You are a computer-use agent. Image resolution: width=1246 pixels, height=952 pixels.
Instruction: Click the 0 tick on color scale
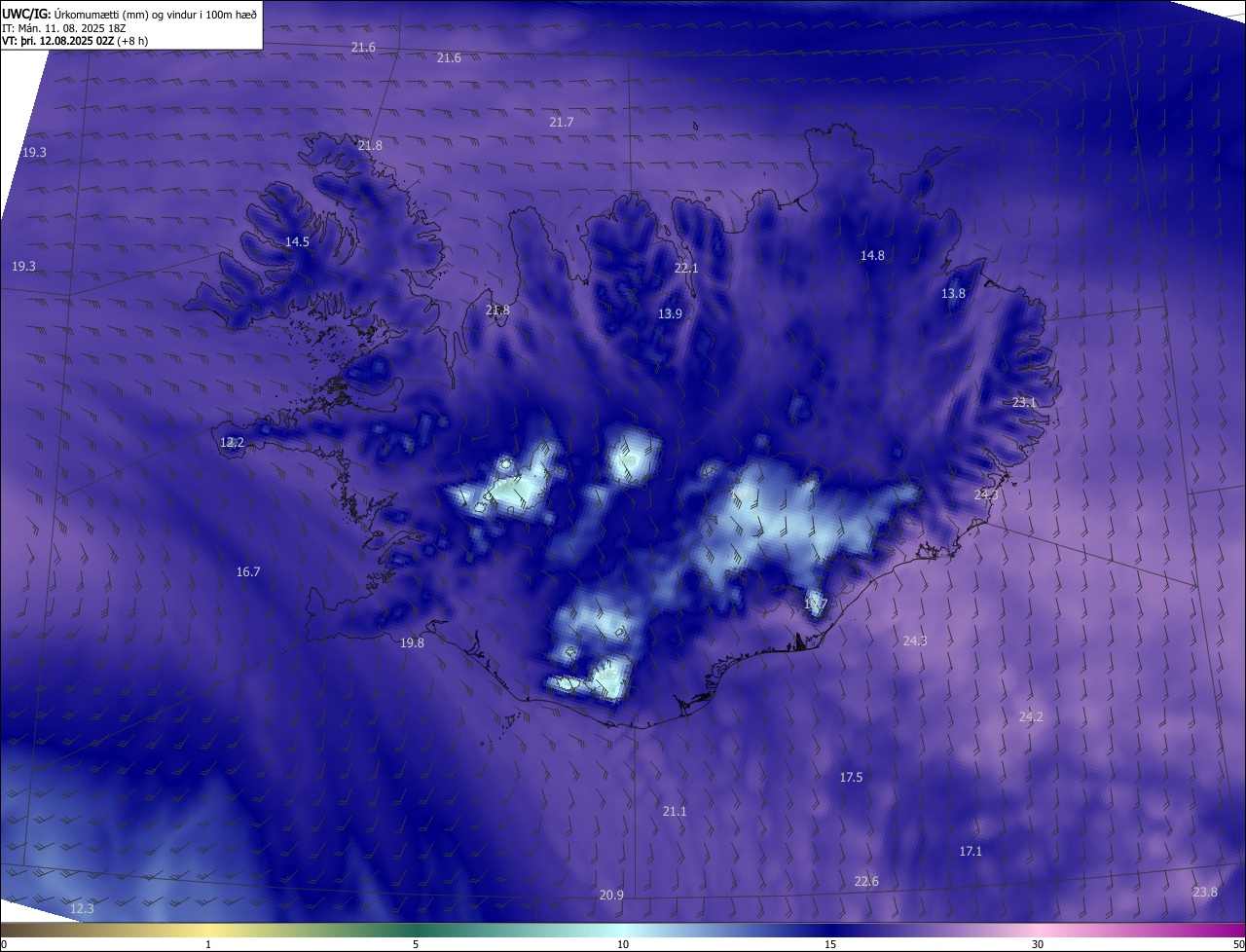tap(4, 945)
